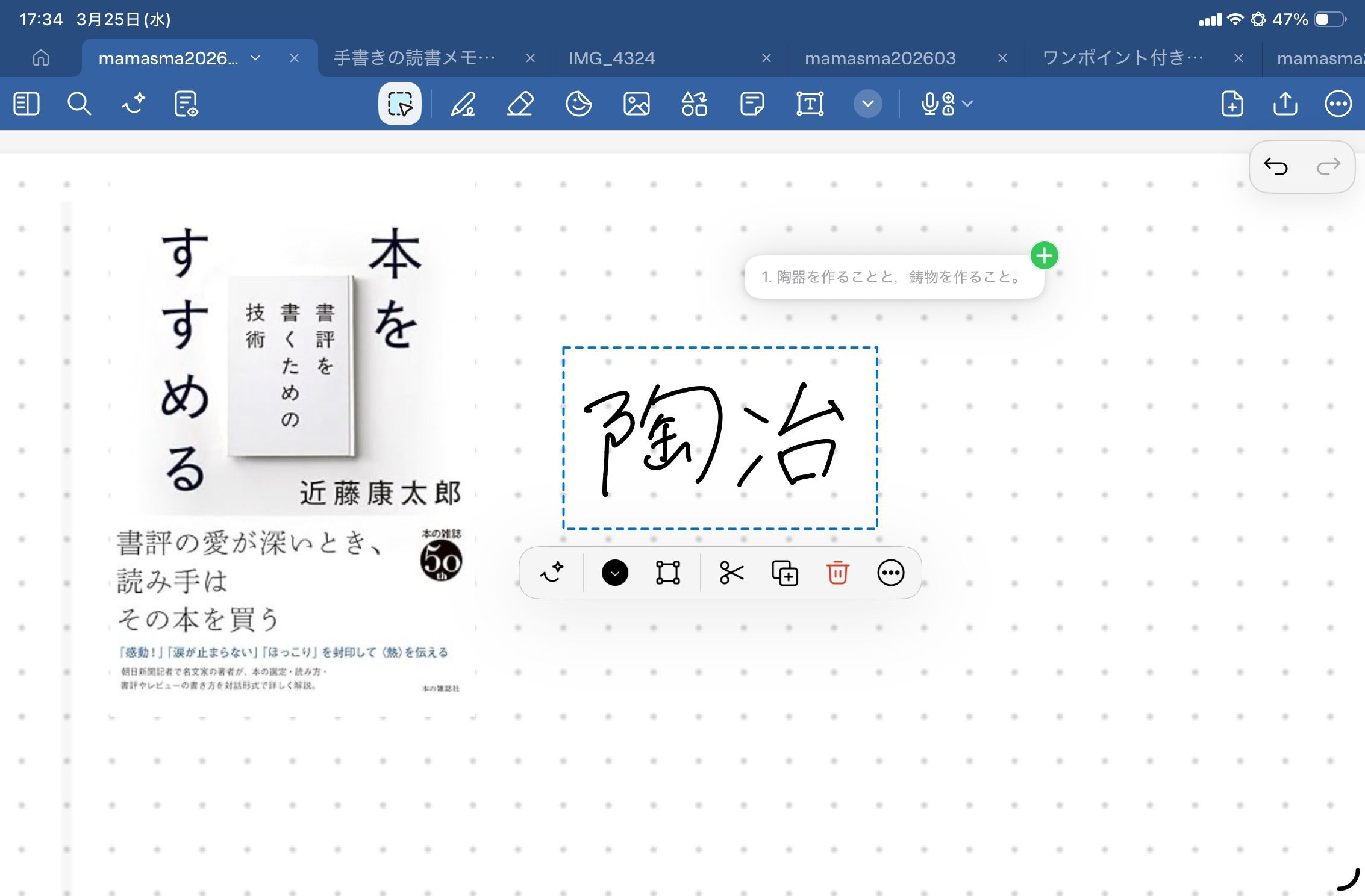Viewport: 1365px width, 896px height.
Task: Expand more tools chevron in toolbar
Action: point(867,104)
